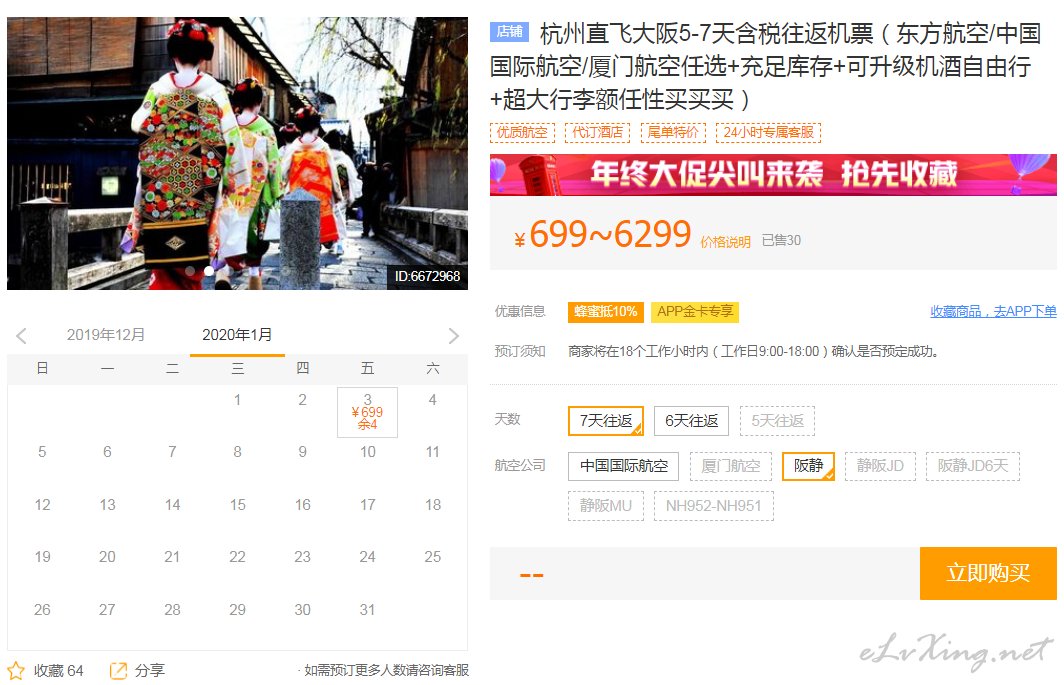
Task: Go to next month with right arrow
Action: [x=454, y=335]
